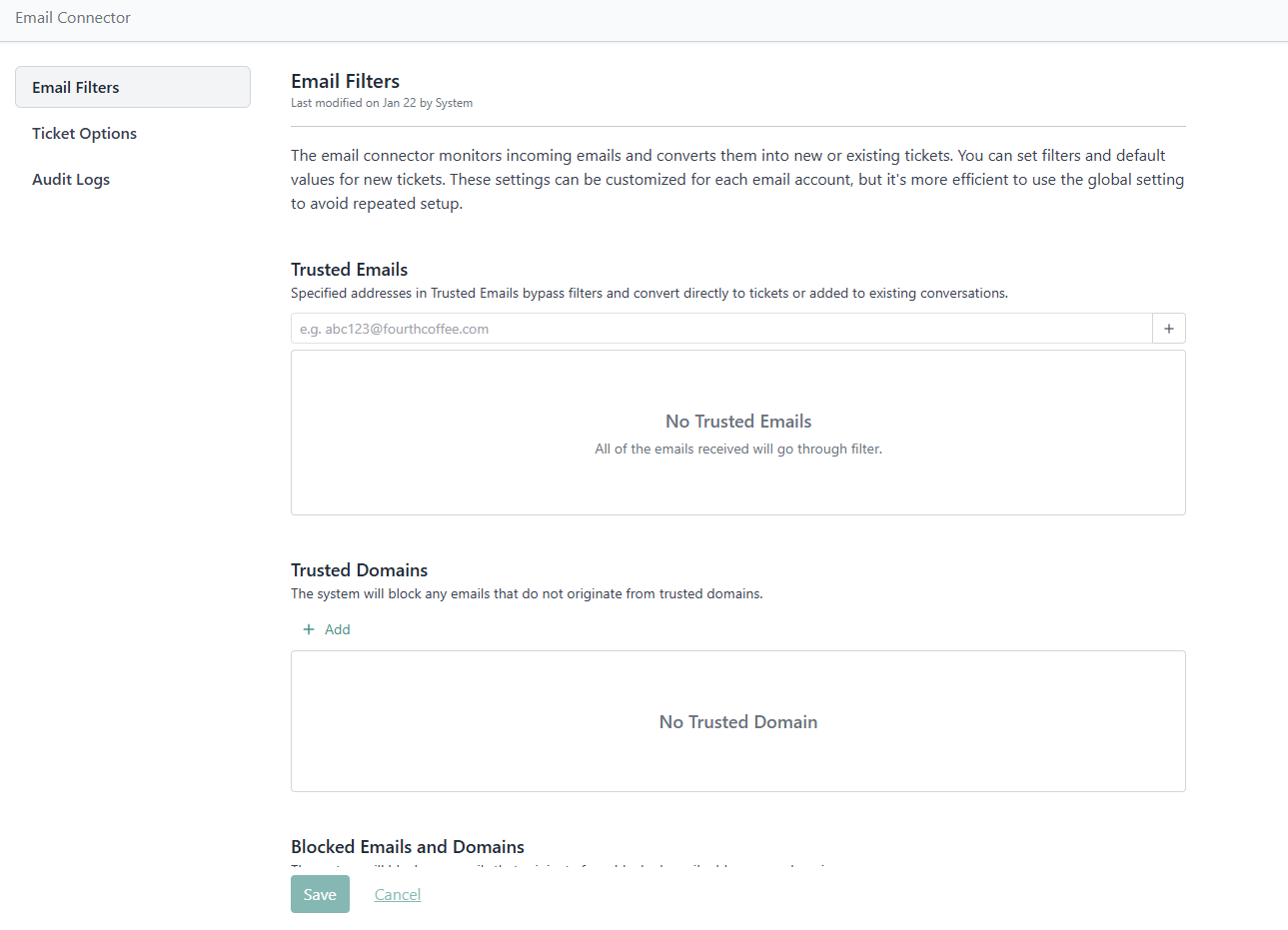Screen dimensions: 1288x930
Task: Click the Trusted Domains section heading
Action: point(359,569)
